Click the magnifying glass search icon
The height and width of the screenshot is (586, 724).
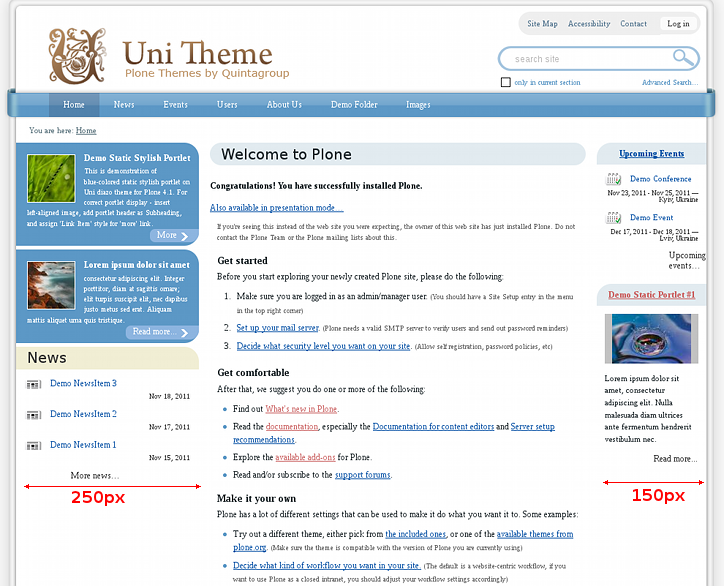pyautogui.click(x=683, y=58)
